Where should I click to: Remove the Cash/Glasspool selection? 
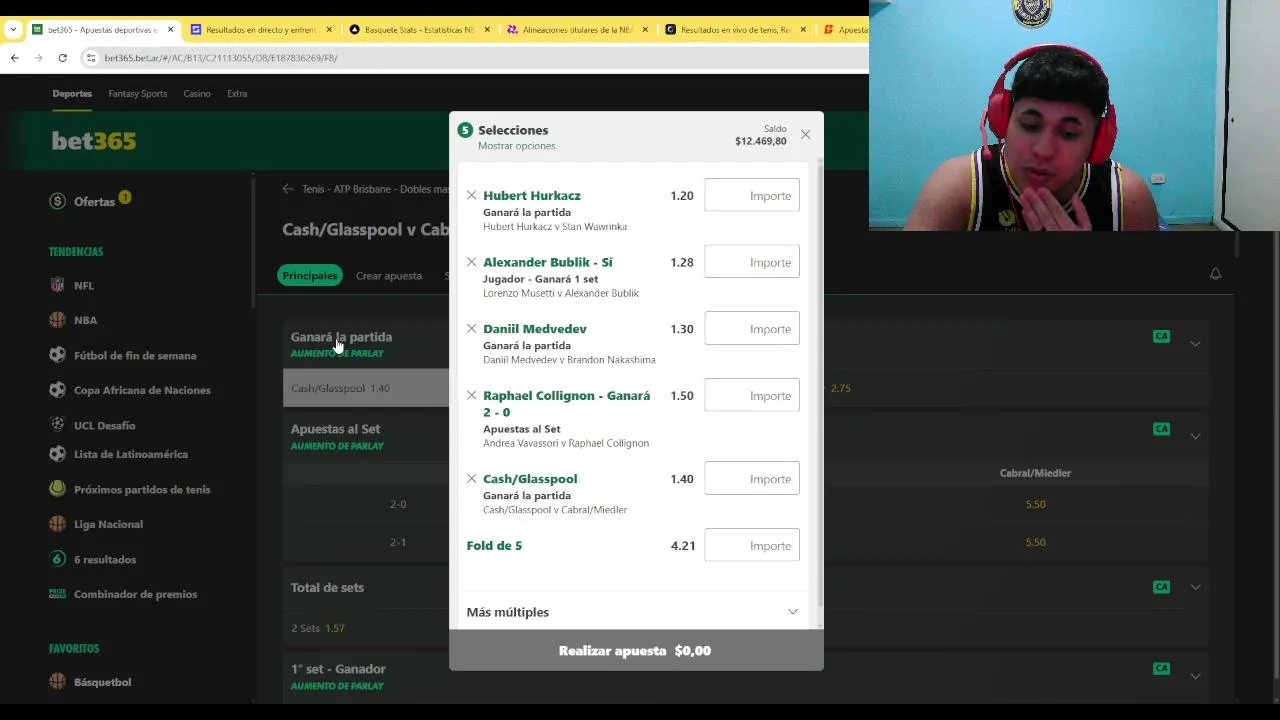pos(471,479)
